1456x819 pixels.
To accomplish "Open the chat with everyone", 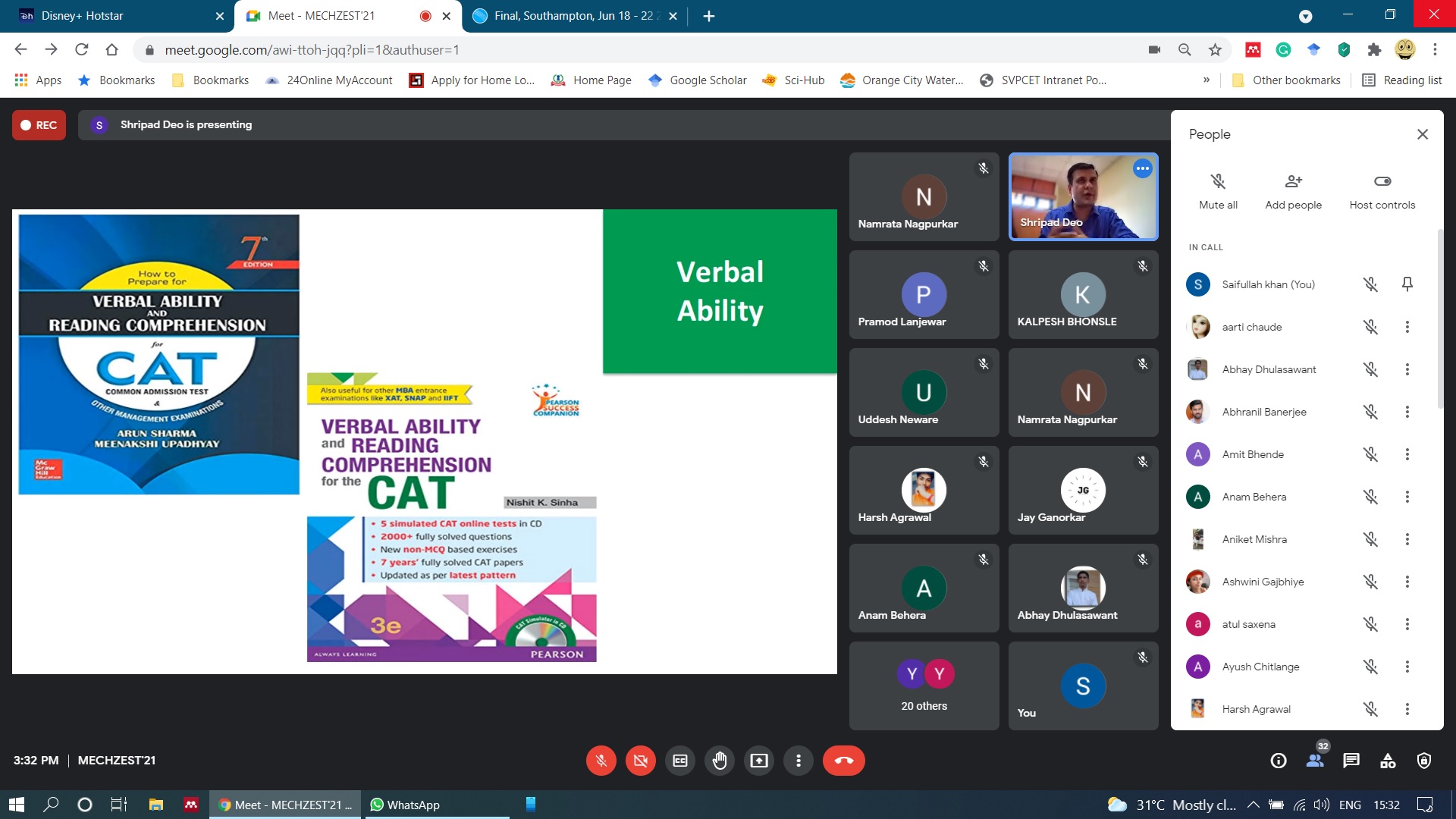I will 1351,761.
